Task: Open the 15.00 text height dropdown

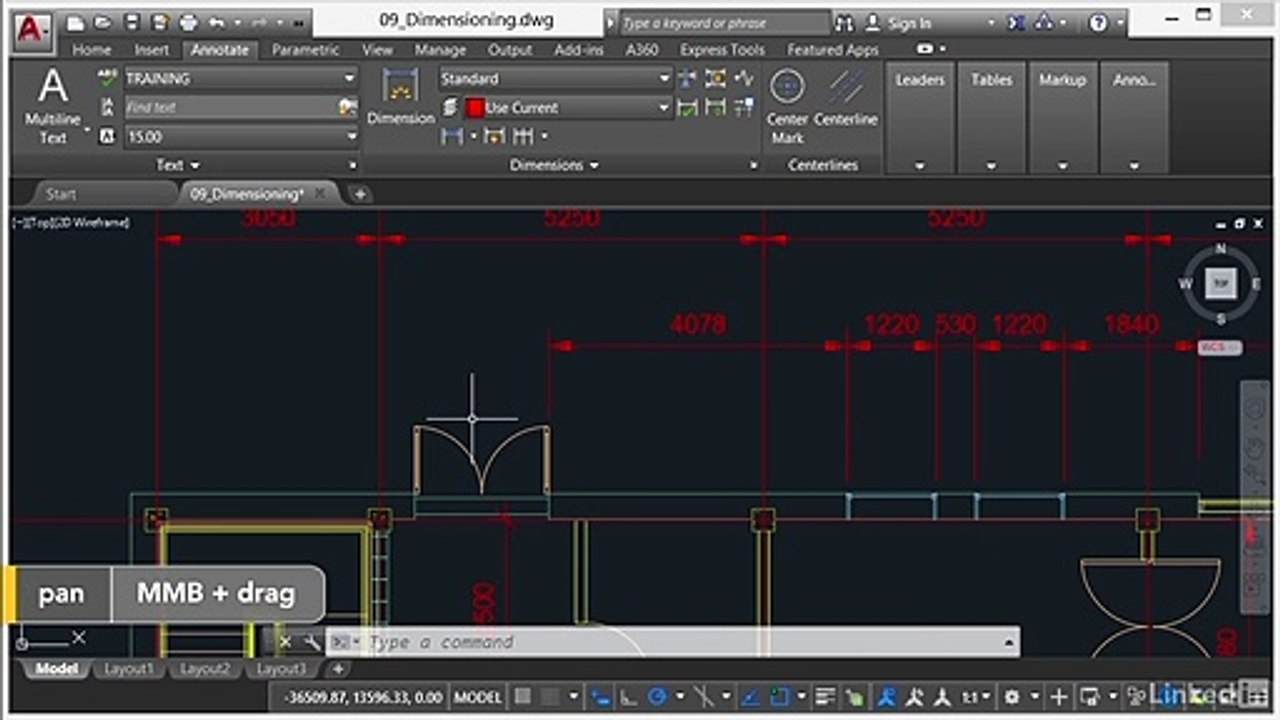Action: [350, 137]
